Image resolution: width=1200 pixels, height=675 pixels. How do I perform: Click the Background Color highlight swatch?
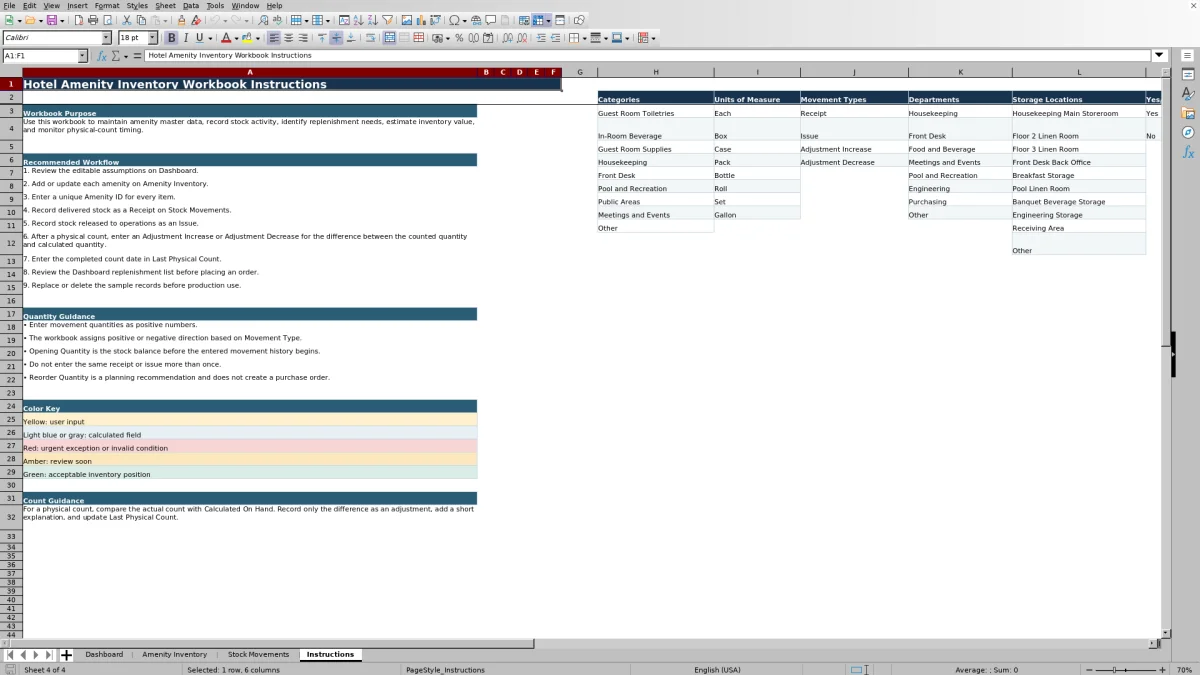(x=248, y=38)
